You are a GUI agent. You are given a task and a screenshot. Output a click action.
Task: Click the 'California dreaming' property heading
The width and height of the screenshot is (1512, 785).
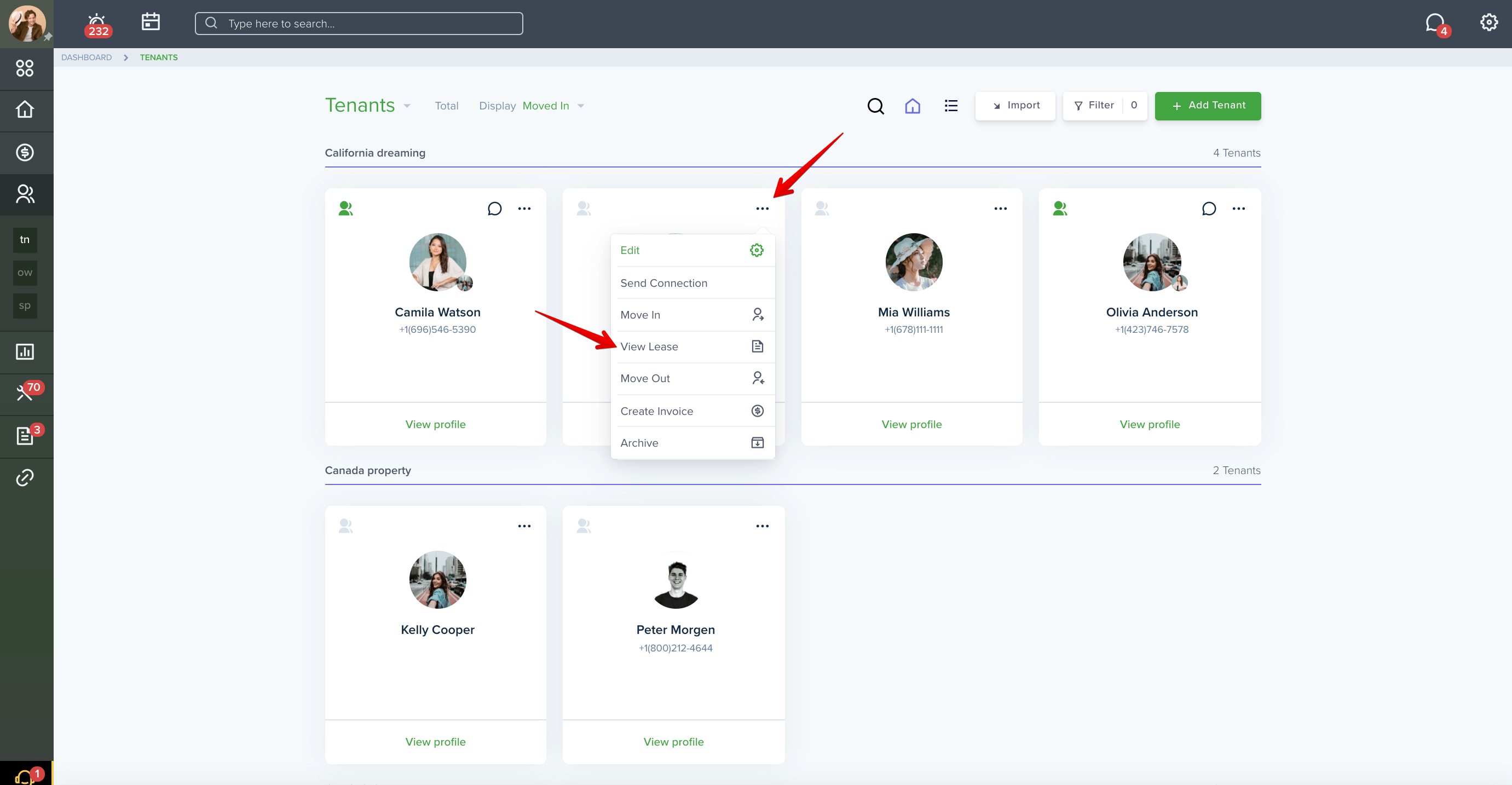tap(375, 153)
